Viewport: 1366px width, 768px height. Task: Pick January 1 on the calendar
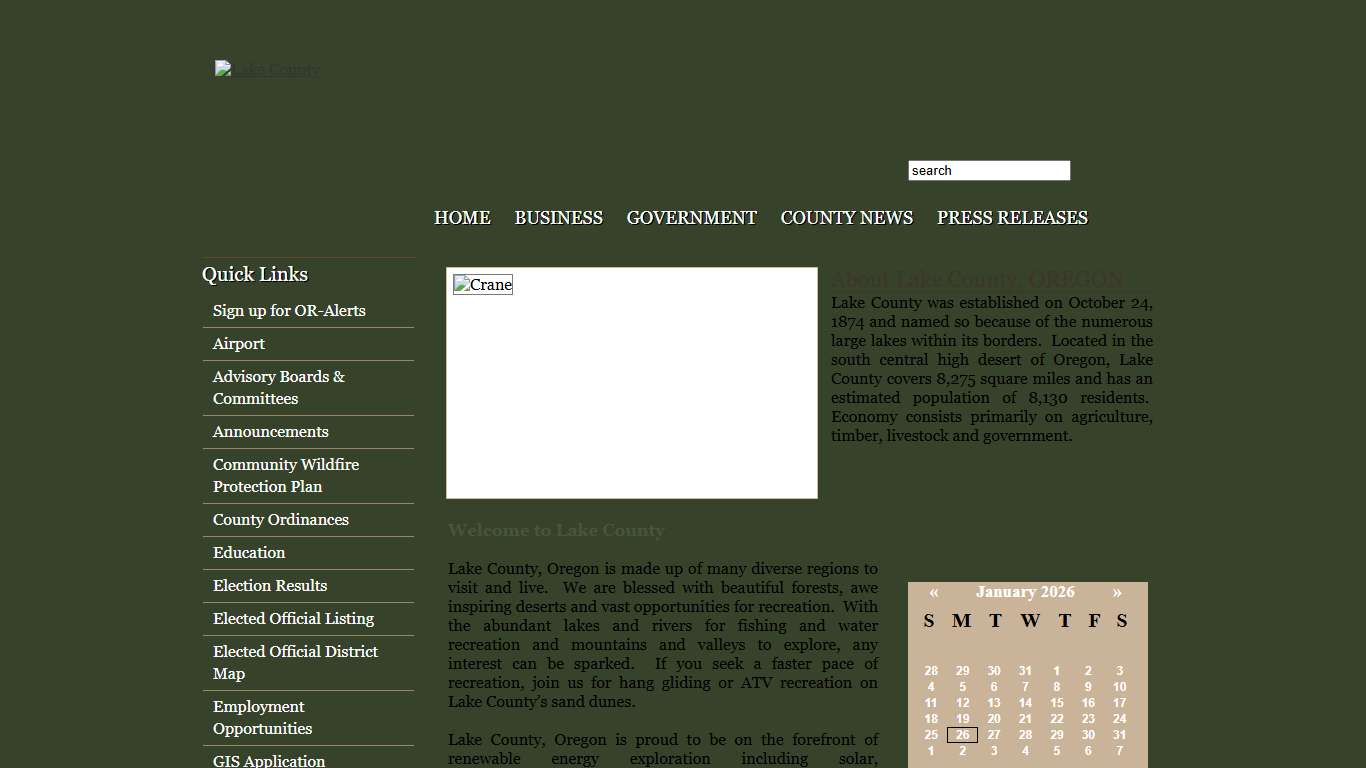[x=1056, y=671]
